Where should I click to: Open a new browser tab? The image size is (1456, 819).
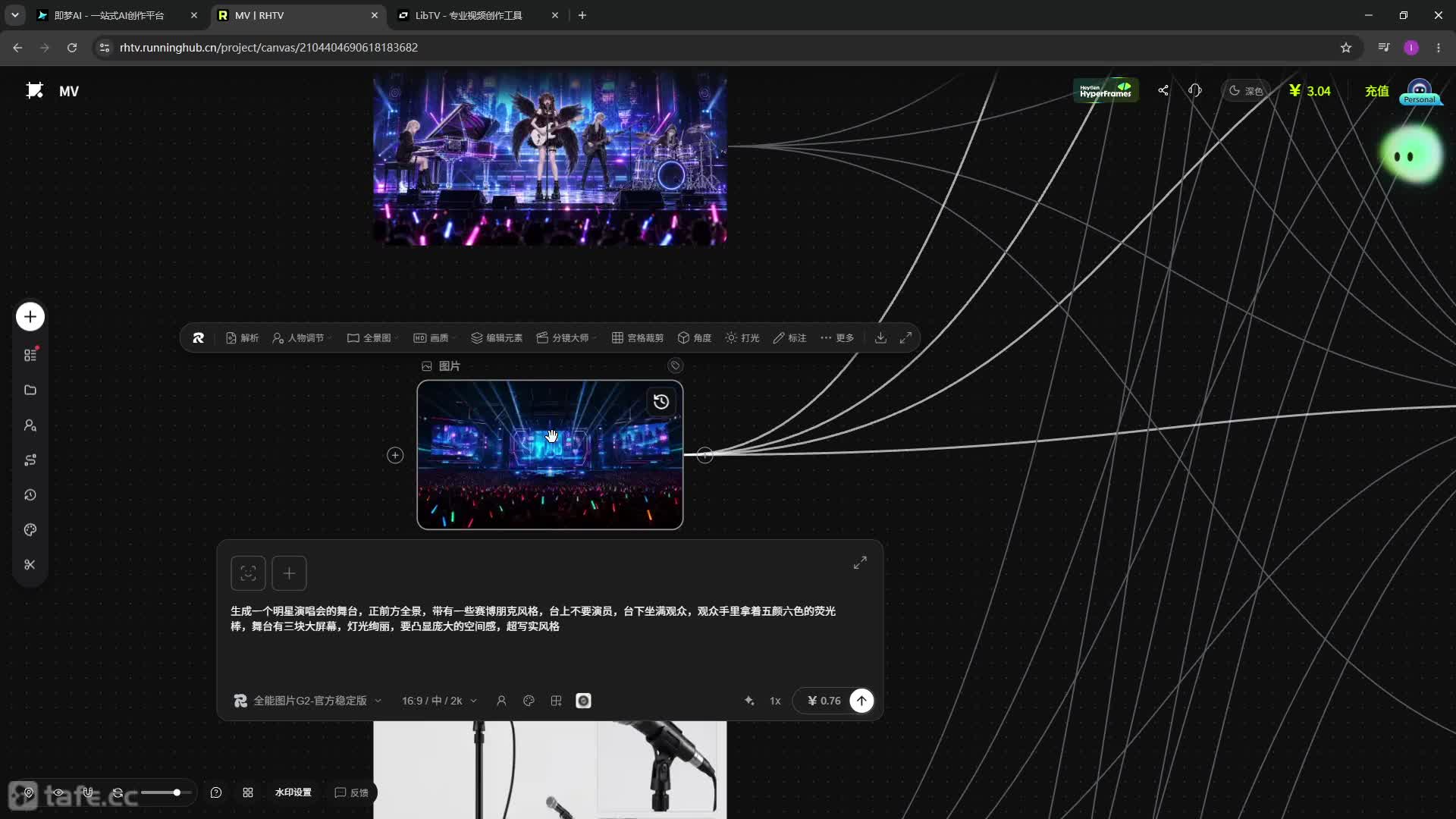[x=582, y=15]
